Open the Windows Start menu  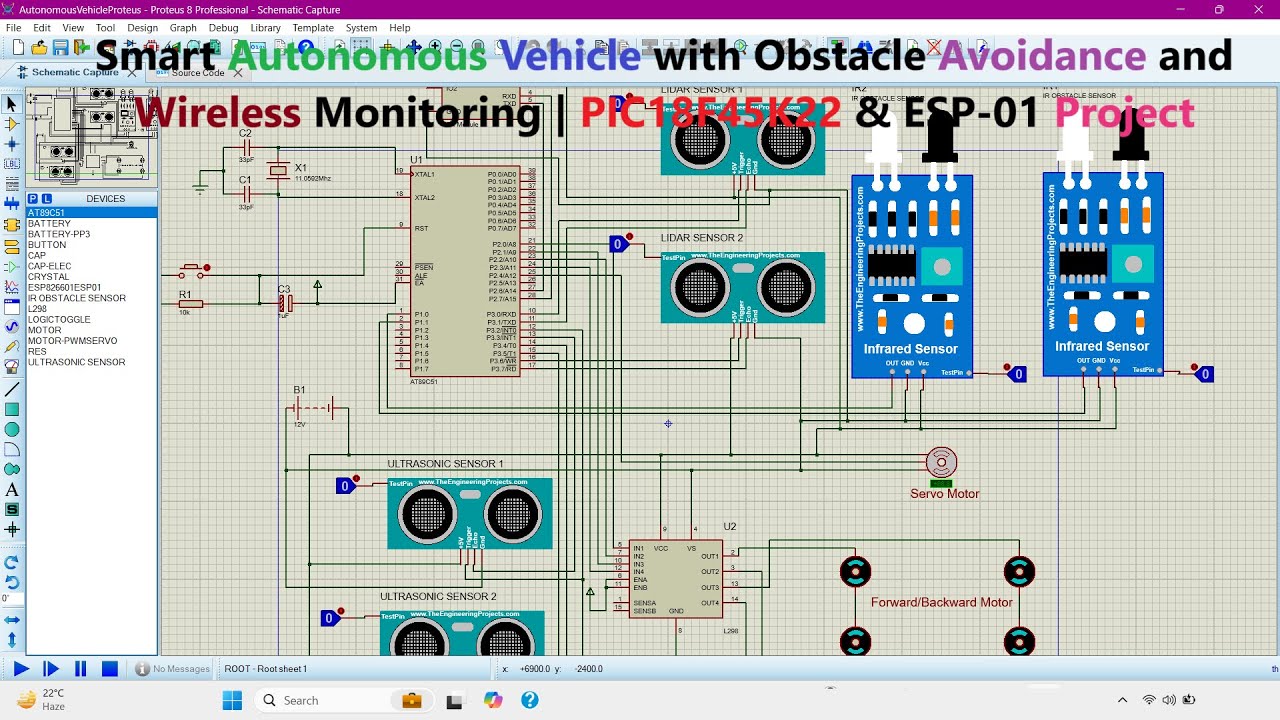pos(232,700)
